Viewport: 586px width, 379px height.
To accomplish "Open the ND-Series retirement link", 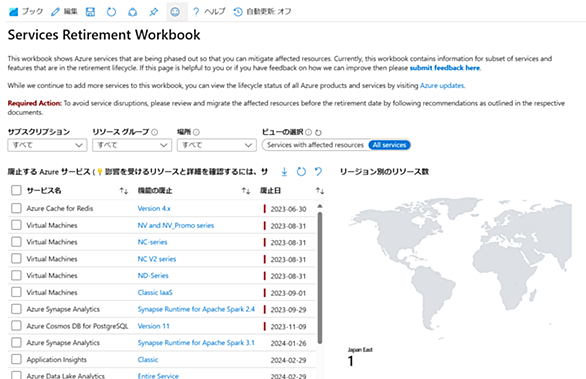I will [153, 276].
